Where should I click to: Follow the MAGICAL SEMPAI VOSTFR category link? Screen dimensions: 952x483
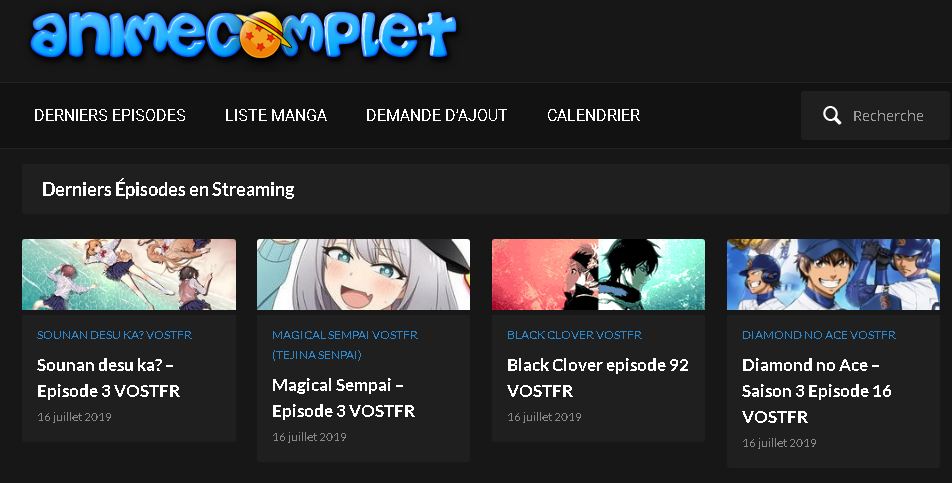[345, 345]
